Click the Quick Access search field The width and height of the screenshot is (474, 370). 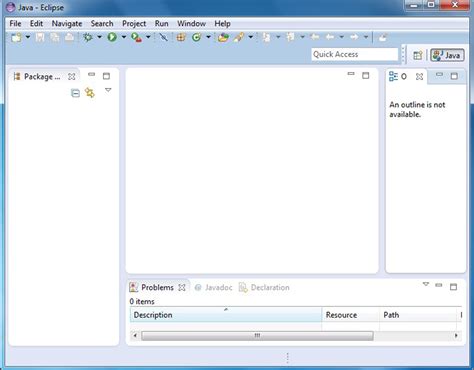[355, 54]
